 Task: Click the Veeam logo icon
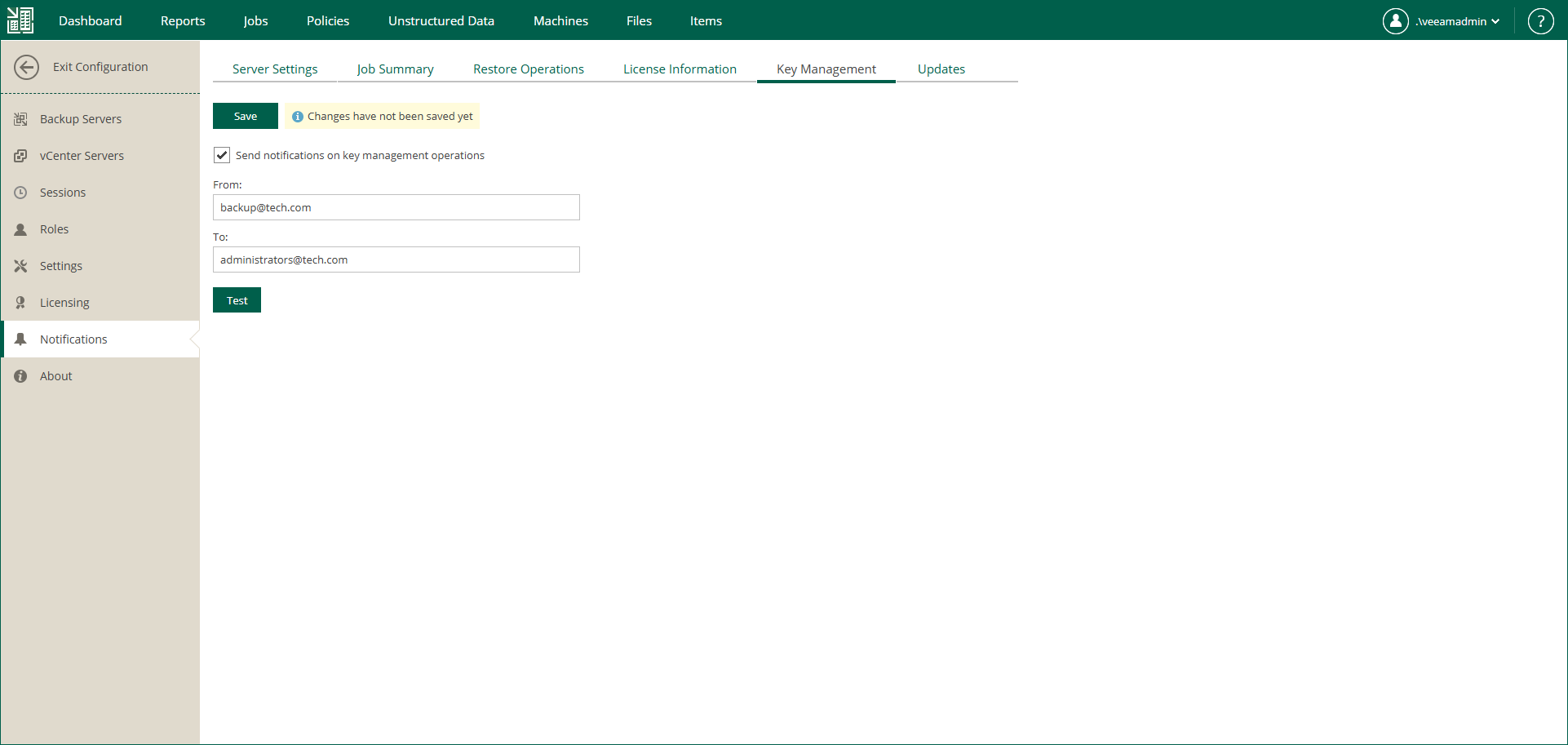[x=20, y=20]
